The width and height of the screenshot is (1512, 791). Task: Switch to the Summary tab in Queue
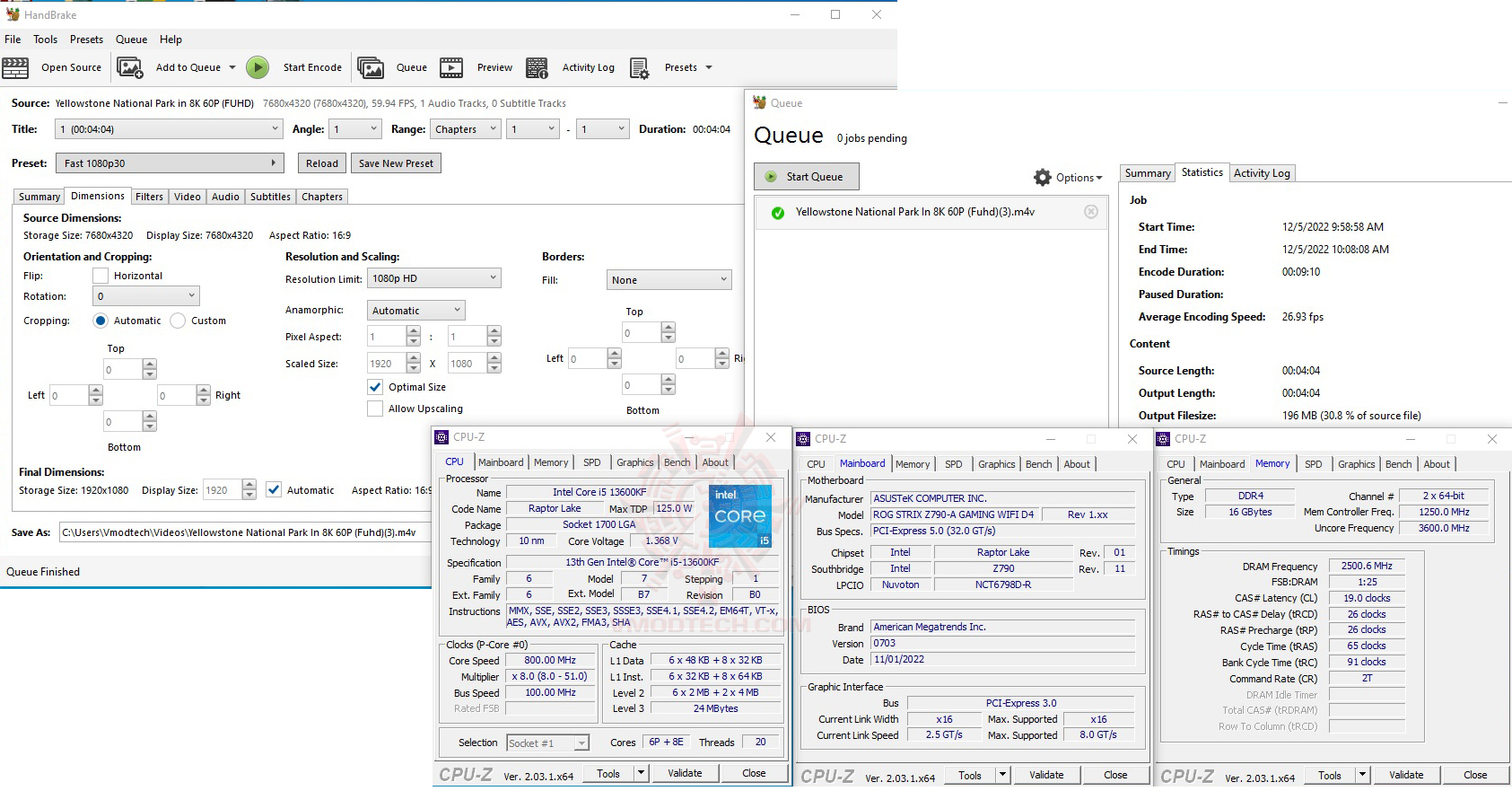click(1148, 173)
